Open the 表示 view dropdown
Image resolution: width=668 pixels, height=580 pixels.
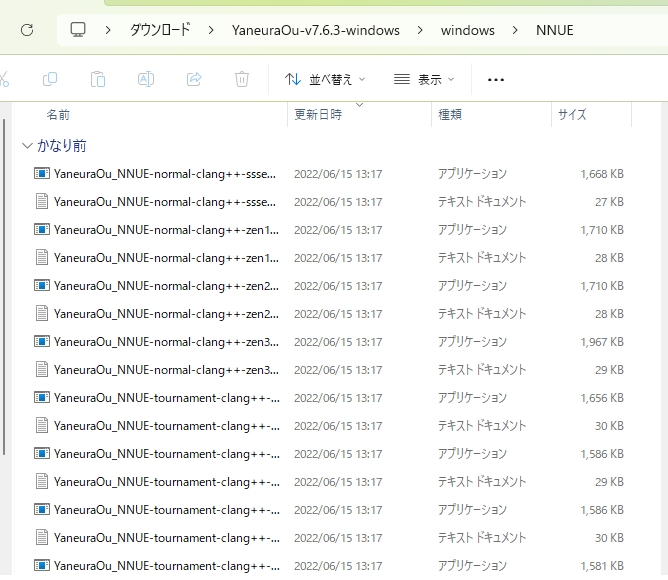[424, 79]
